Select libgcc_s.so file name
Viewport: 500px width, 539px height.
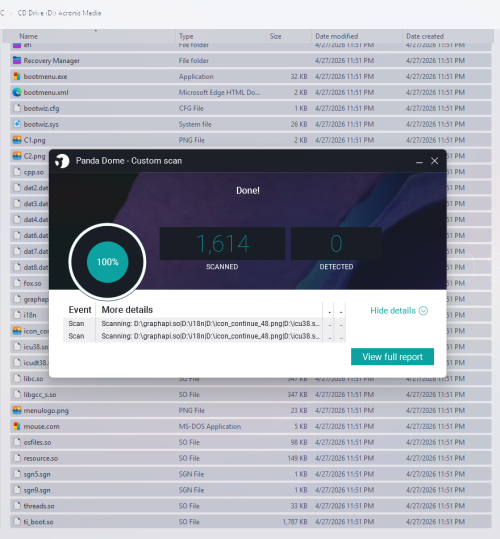tap(40, 395)
